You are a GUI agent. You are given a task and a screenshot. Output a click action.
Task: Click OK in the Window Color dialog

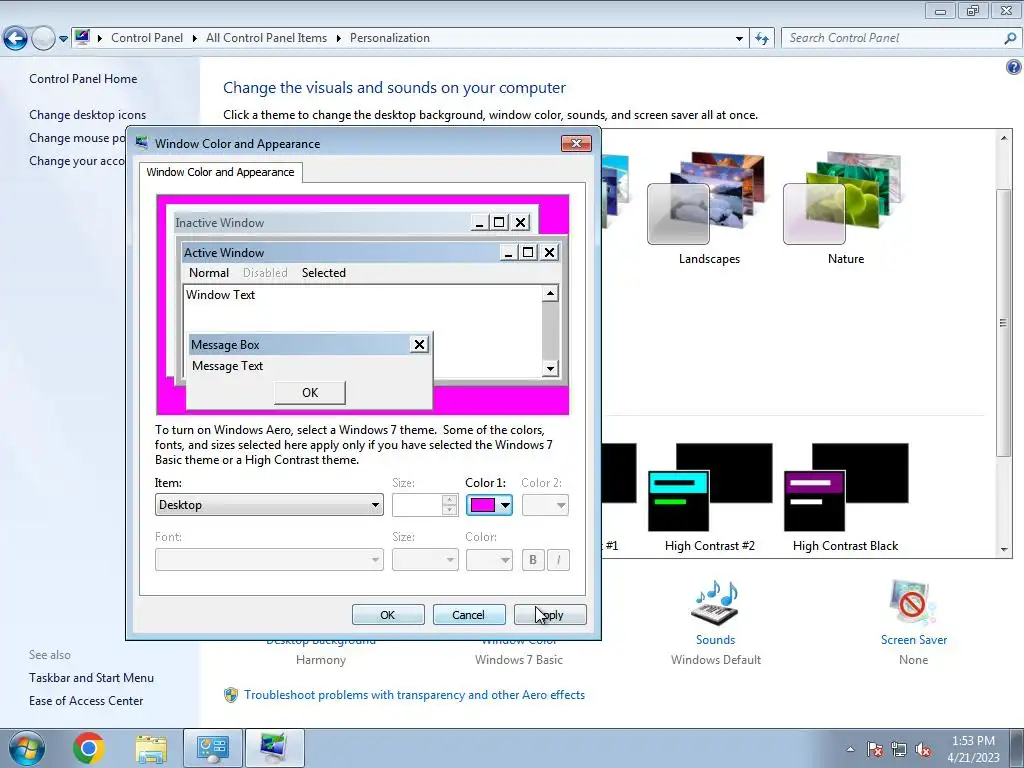pos(388,615)
